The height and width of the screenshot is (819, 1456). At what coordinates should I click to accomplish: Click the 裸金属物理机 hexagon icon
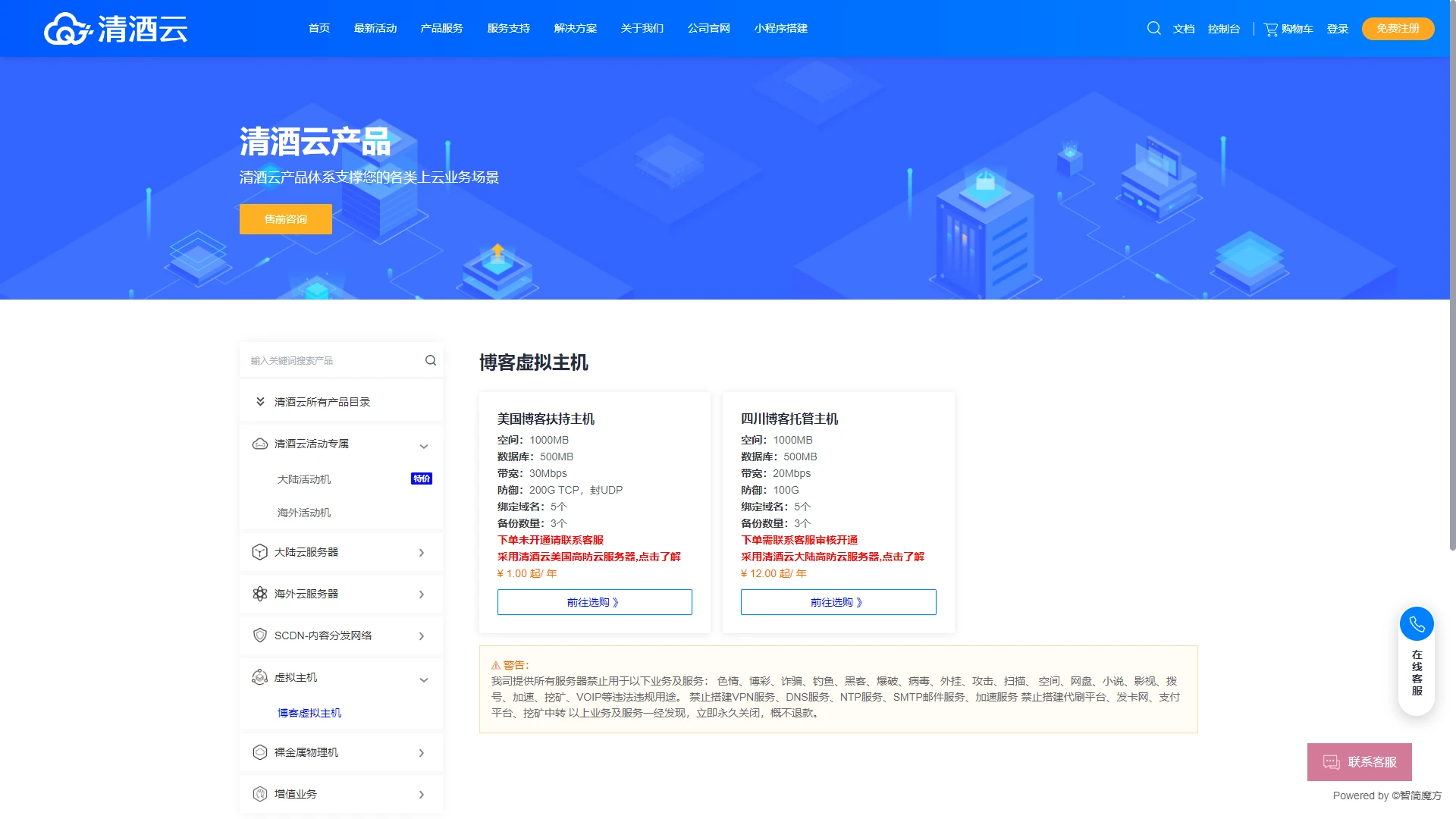259,752
